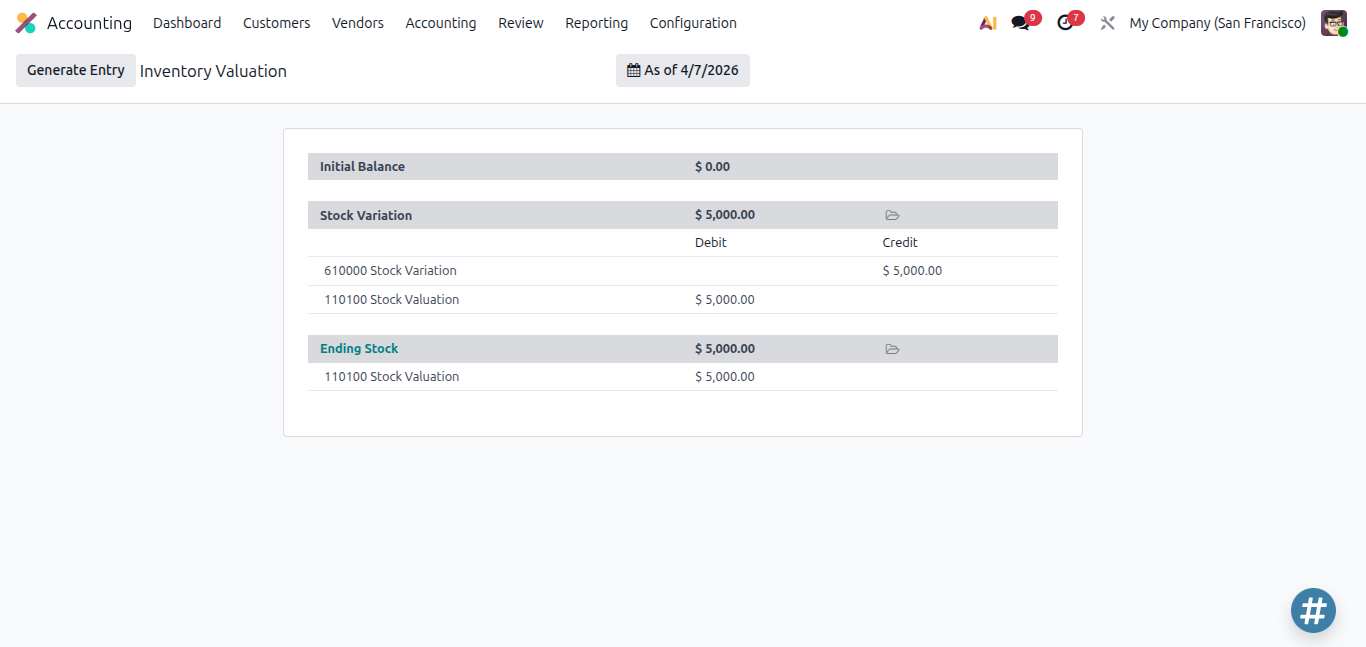Click the Odoo Accounting app logo icon
The height and width of the screenshot is (647, 1366).
[x=26, y=23]
